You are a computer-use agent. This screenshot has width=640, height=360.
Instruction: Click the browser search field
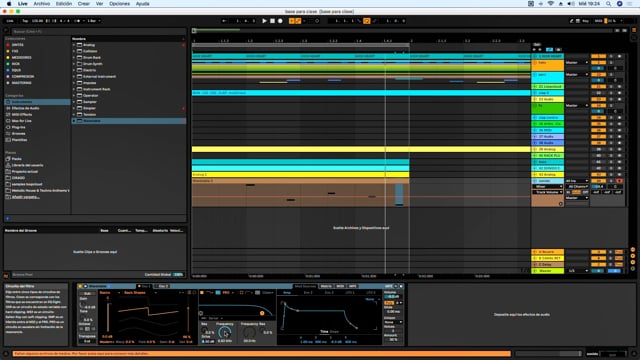tap(98, 31)
